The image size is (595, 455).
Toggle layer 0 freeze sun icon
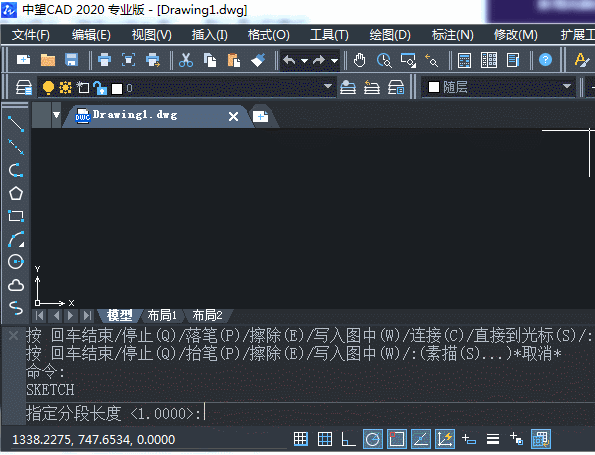[65, 88]
